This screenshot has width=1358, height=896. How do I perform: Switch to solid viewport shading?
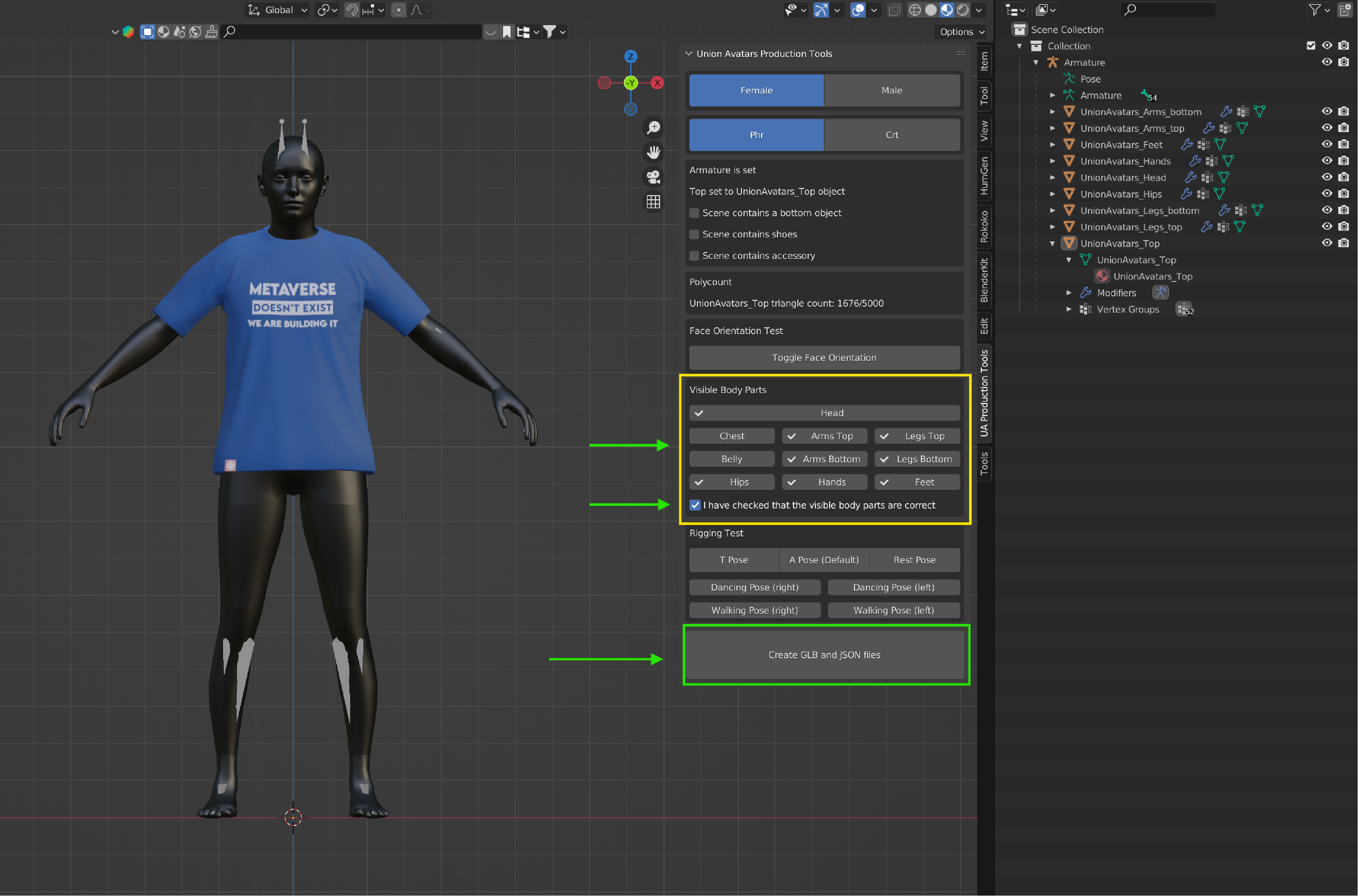(x=931, y=10)
